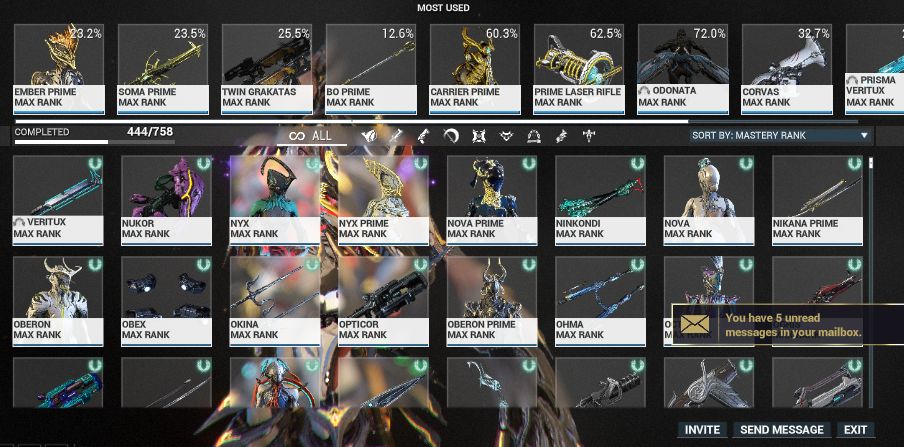Viewport: 904px width, 447px height.
Task: Click the Invite button
Action: (702, 430)
